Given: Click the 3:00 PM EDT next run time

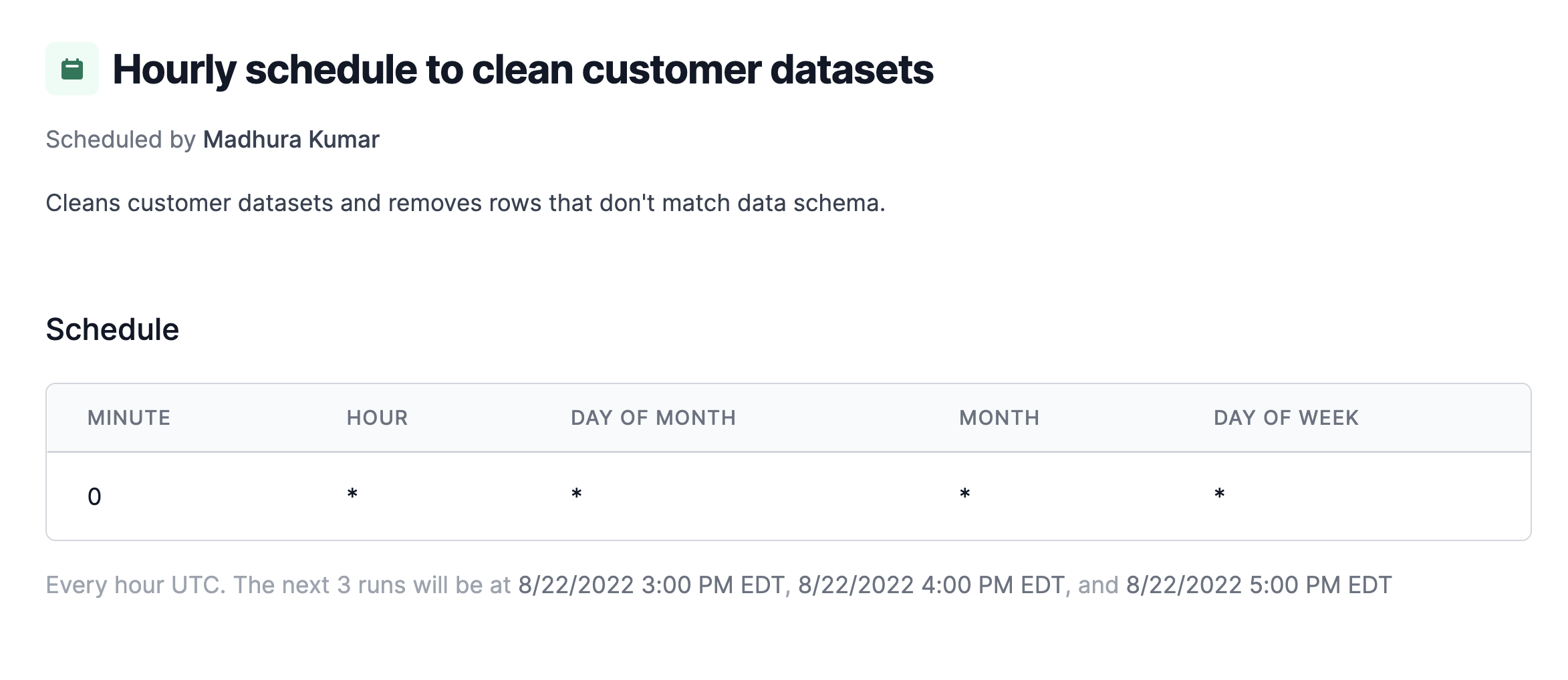Looking at the screenshot, I should pyautogui.click(x=651, y=585).
